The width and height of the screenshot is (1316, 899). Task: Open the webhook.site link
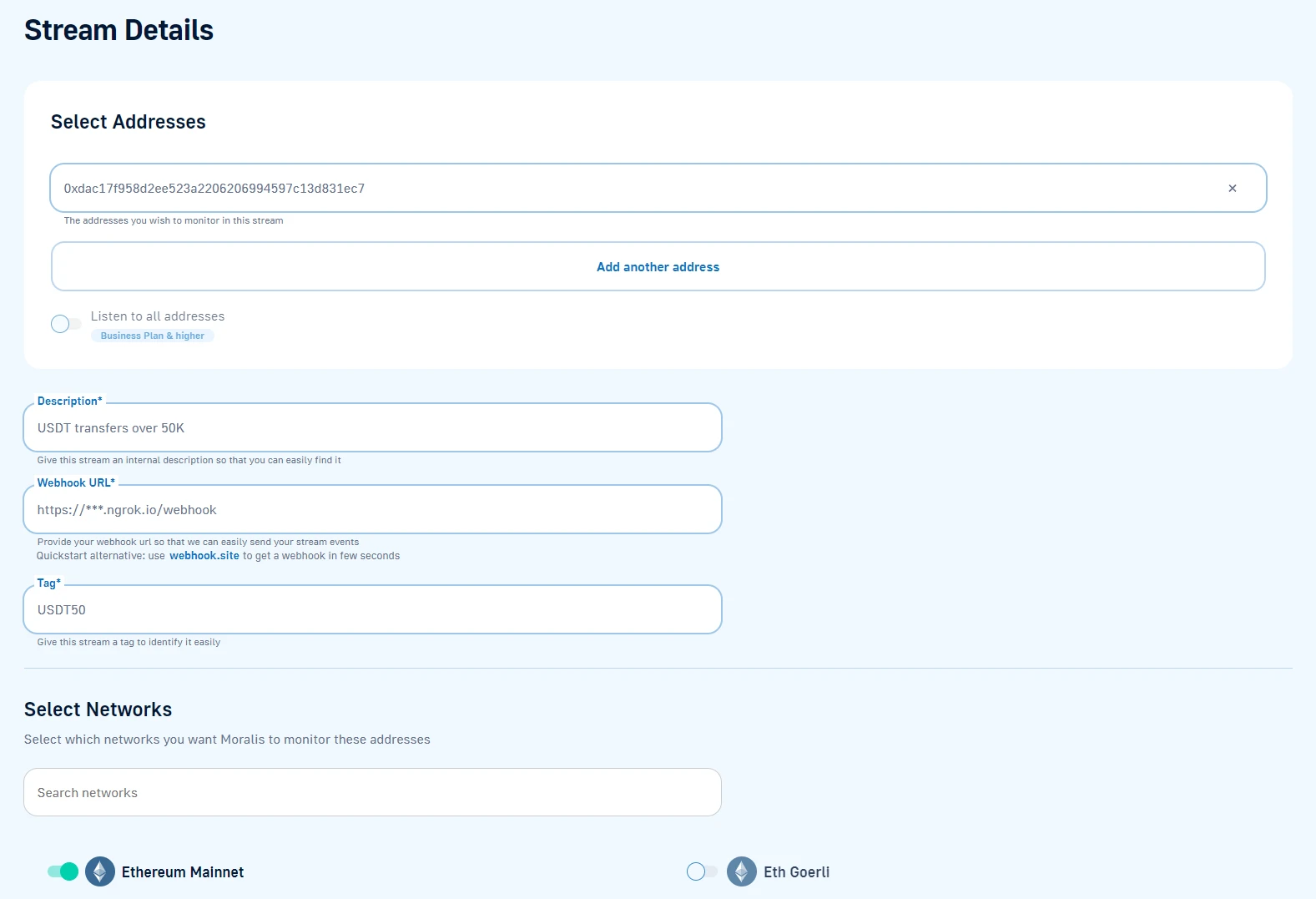pos(204,556)
